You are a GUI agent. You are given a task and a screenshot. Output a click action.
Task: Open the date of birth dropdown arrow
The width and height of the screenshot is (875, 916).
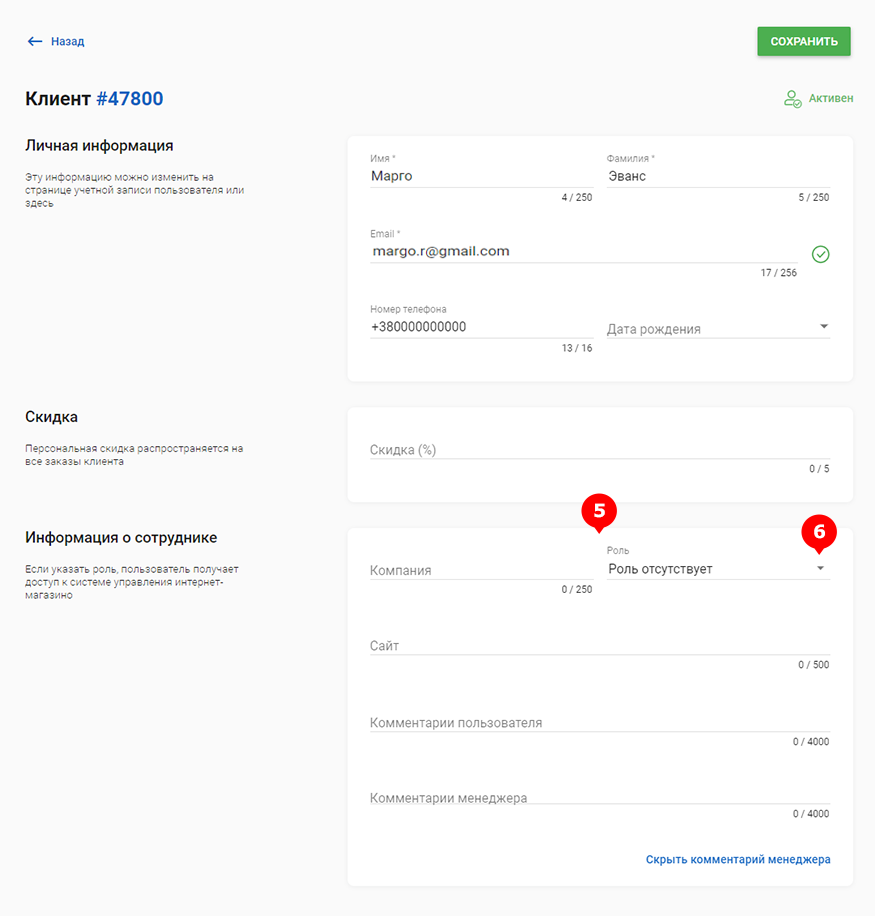tap(824, 327)
